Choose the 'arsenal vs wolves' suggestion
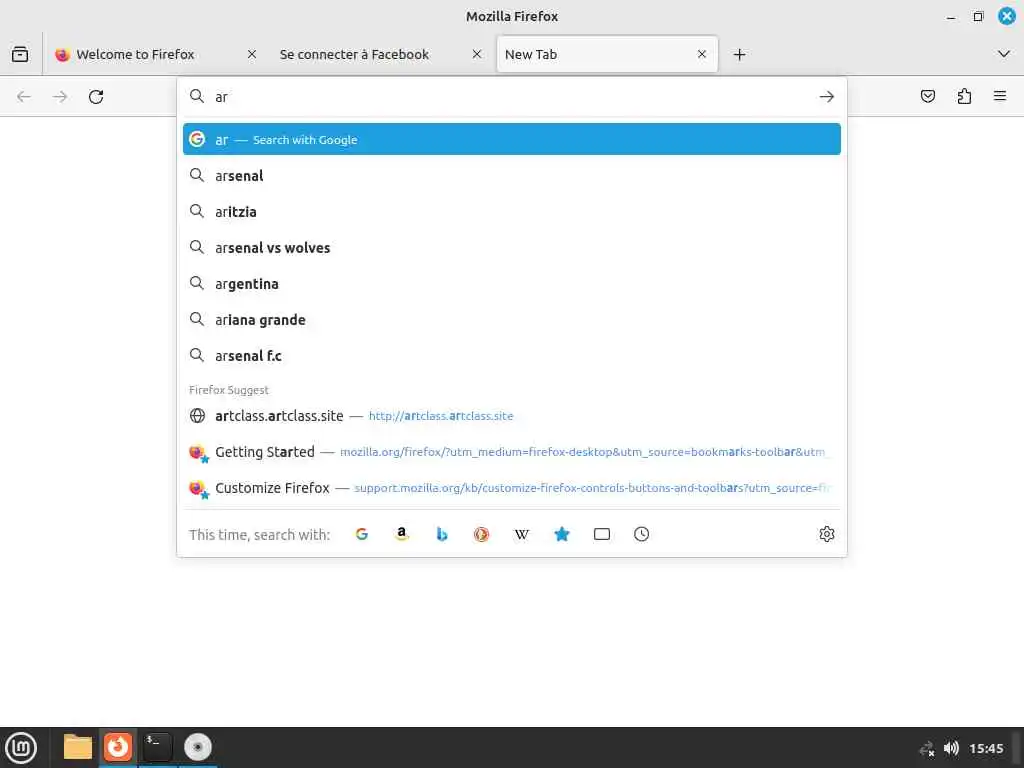 [x=511, y=248]
